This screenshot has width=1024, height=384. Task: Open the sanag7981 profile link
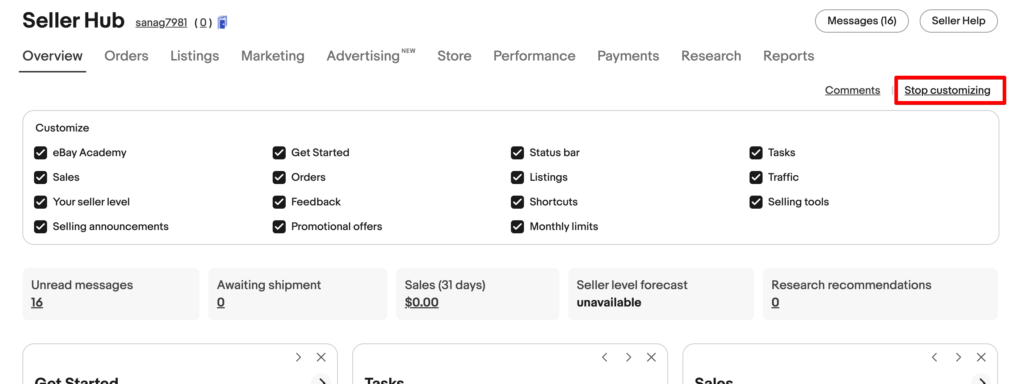[x=161, y=23]
